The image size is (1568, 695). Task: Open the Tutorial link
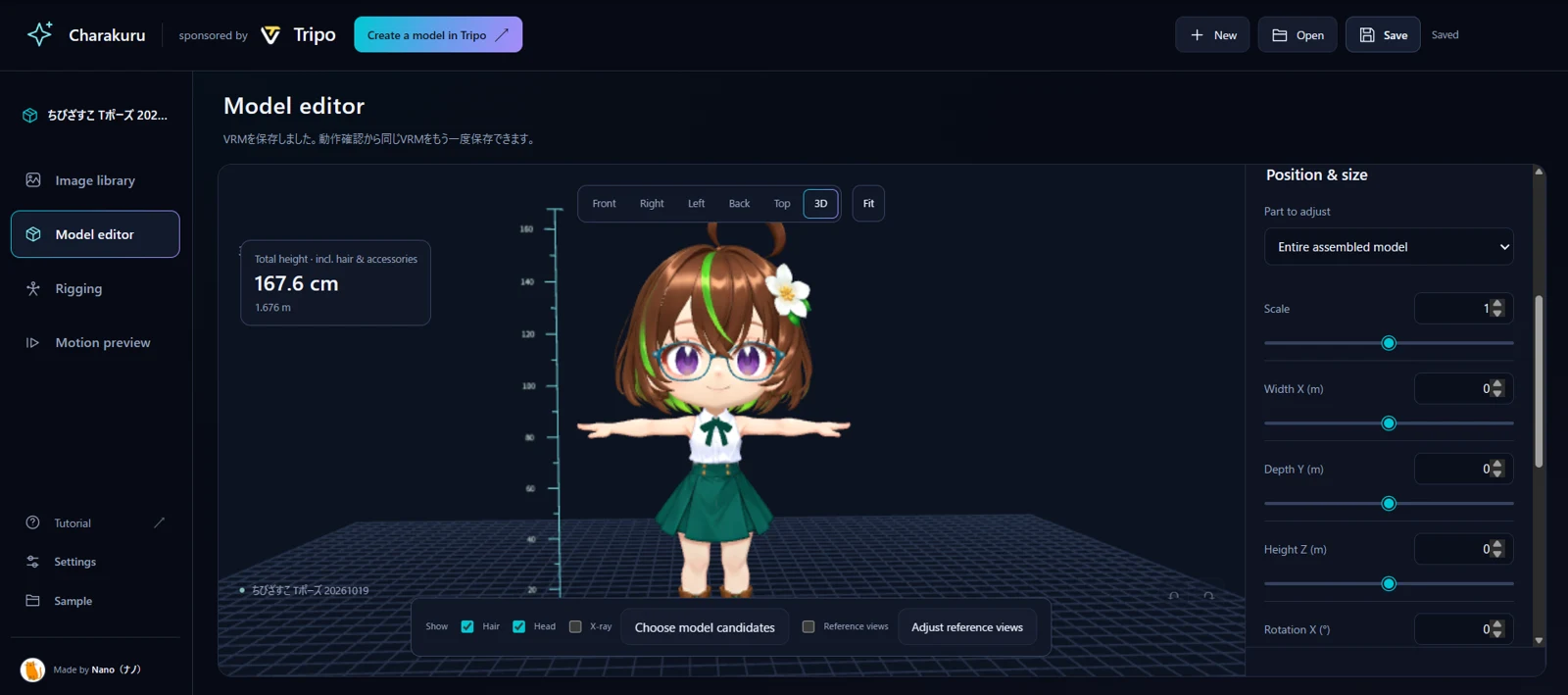73,522
